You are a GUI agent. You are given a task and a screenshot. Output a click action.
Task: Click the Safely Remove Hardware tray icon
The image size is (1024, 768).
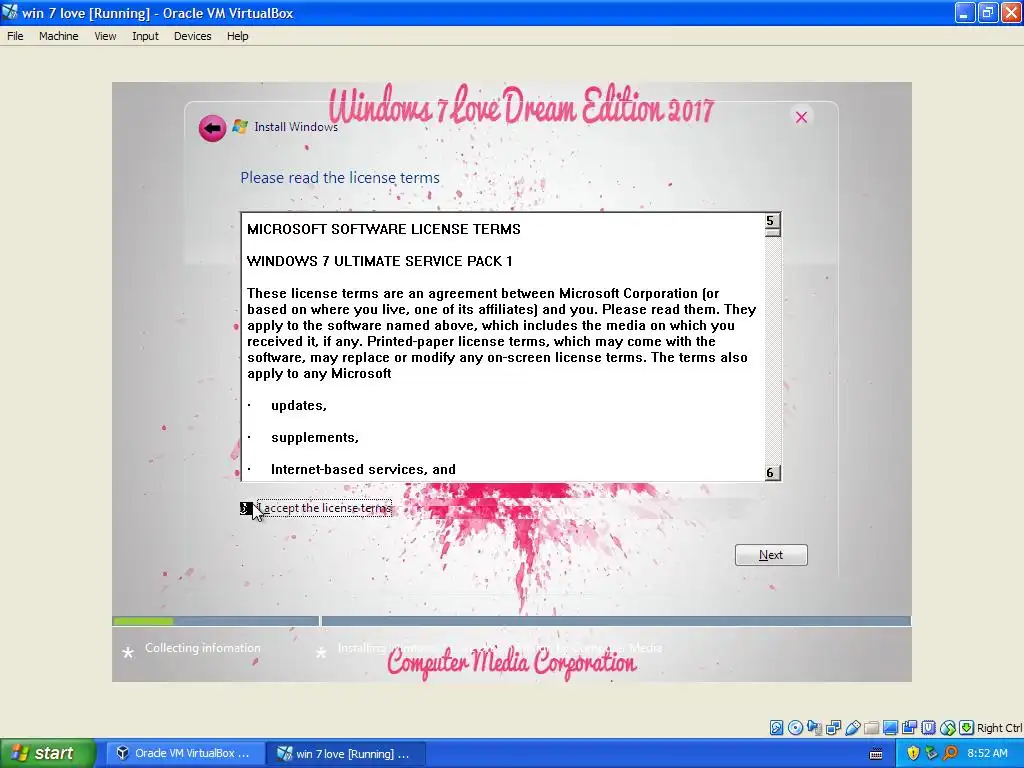tap(931, 753)
